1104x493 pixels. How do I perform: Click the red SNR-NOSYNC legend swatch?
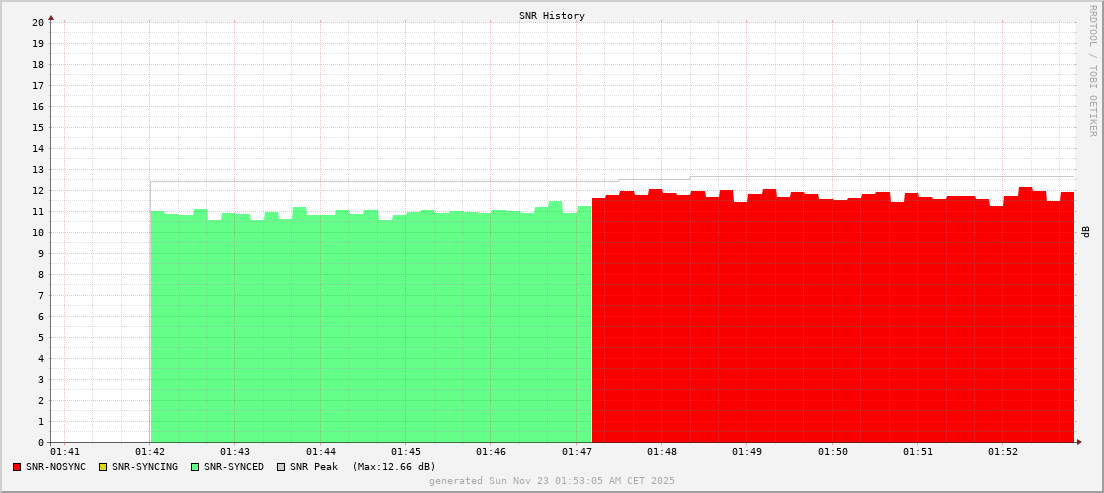[x=17, y=467]
